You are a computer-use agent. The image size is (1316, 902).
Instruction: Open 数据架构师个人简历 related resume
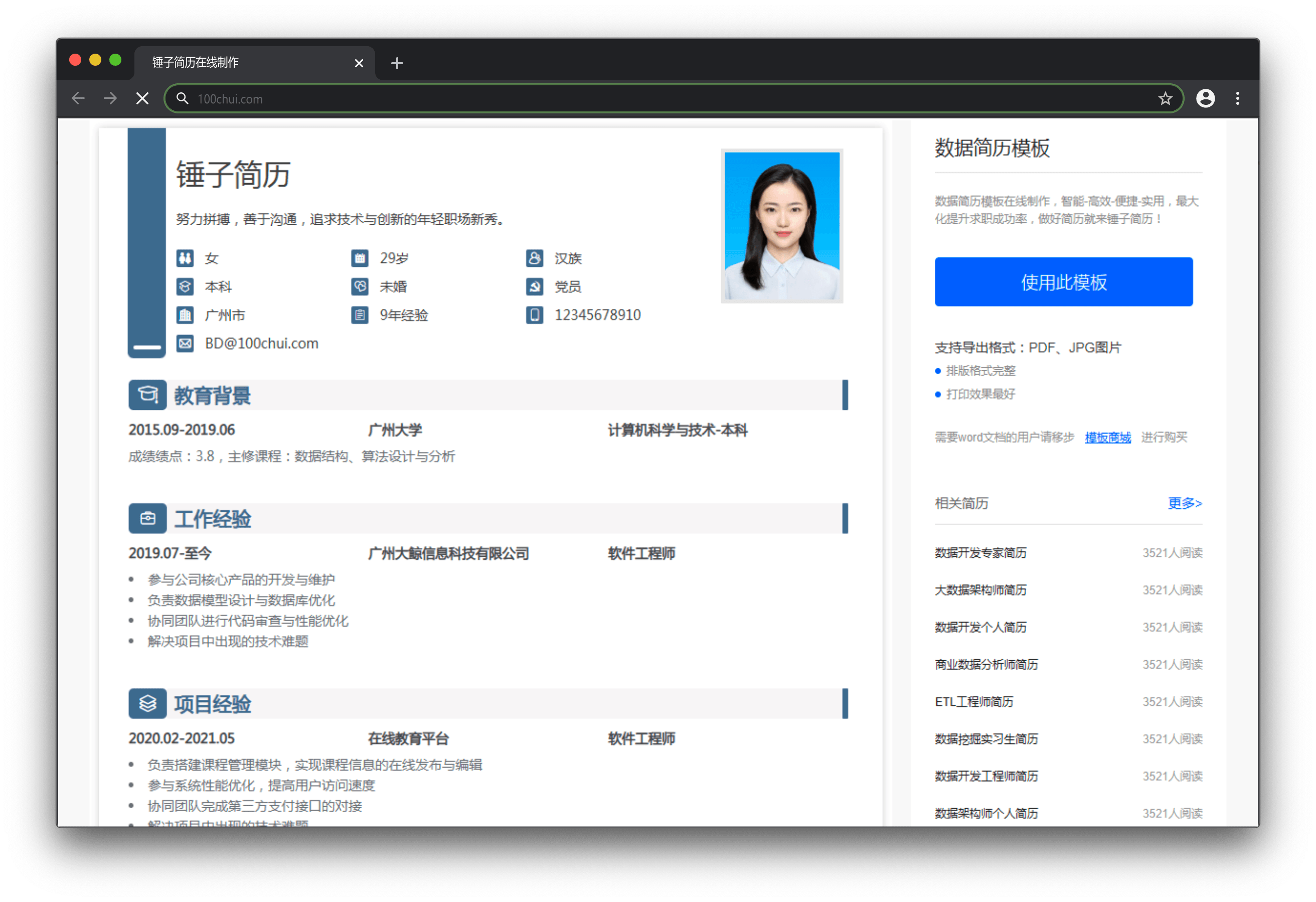click(986, 814)
